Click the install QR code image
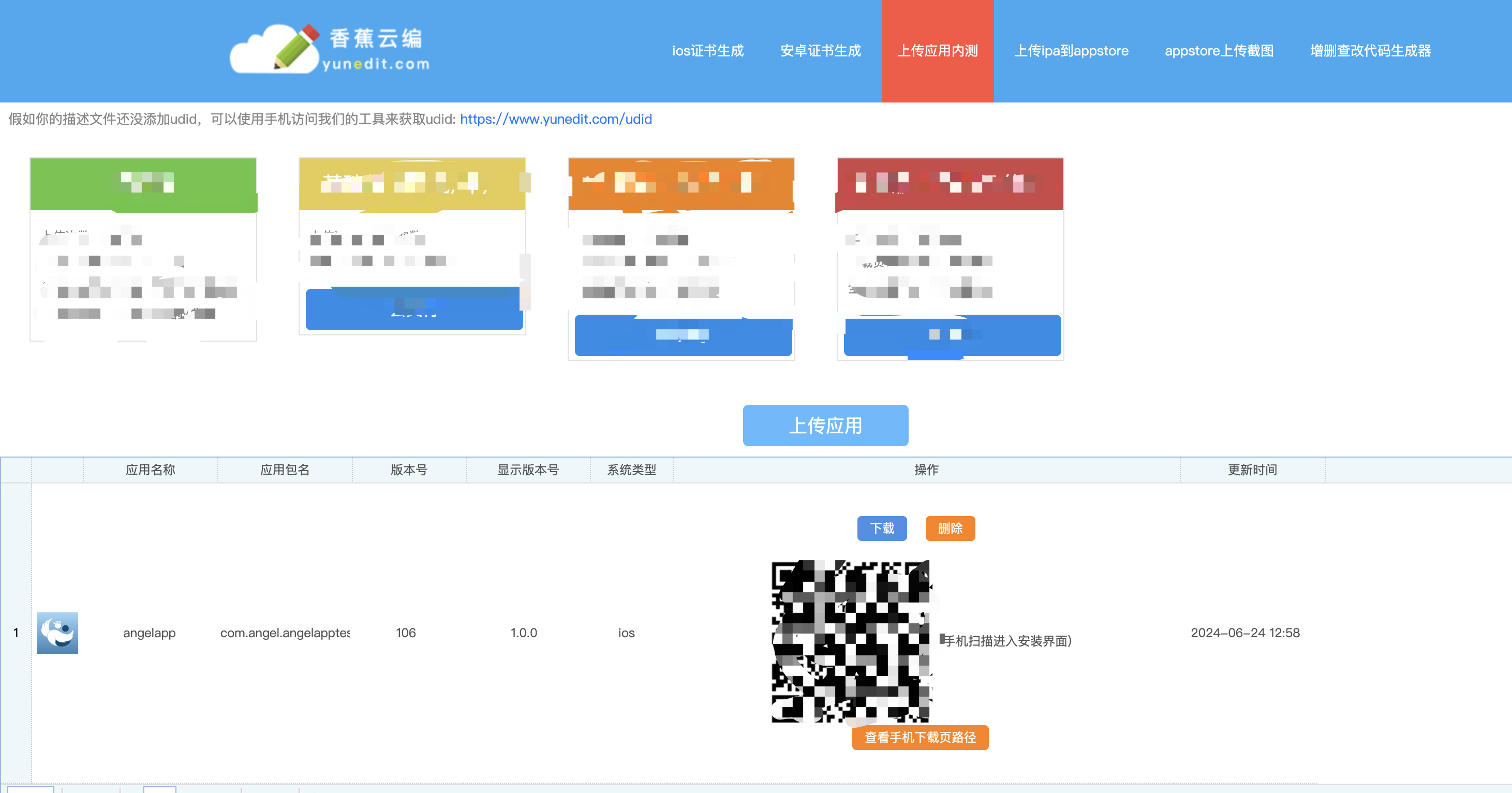This screenshot has height=793, width=1512. click(x=851, y=641)
